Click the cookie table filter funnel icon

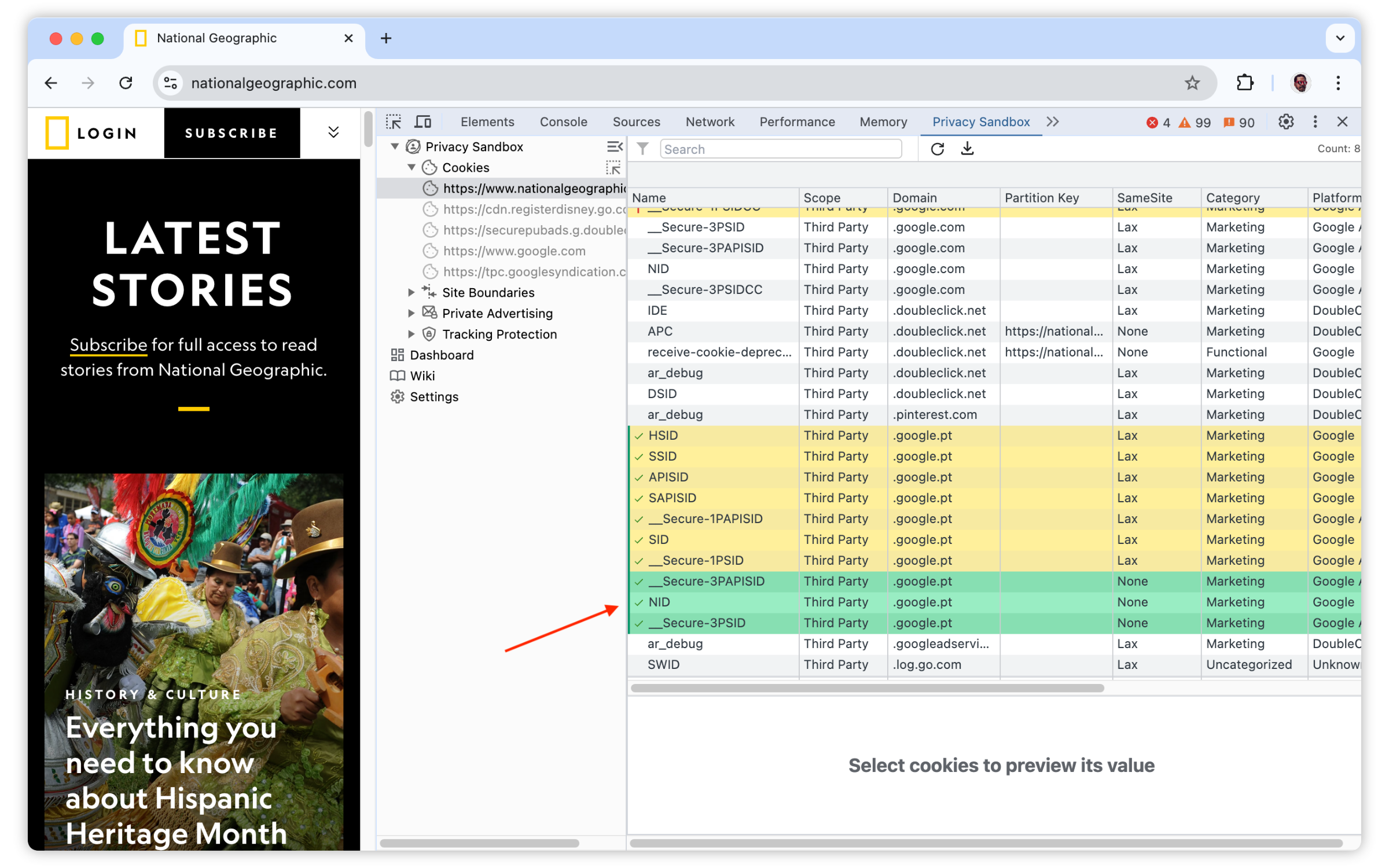pos(642,149)
